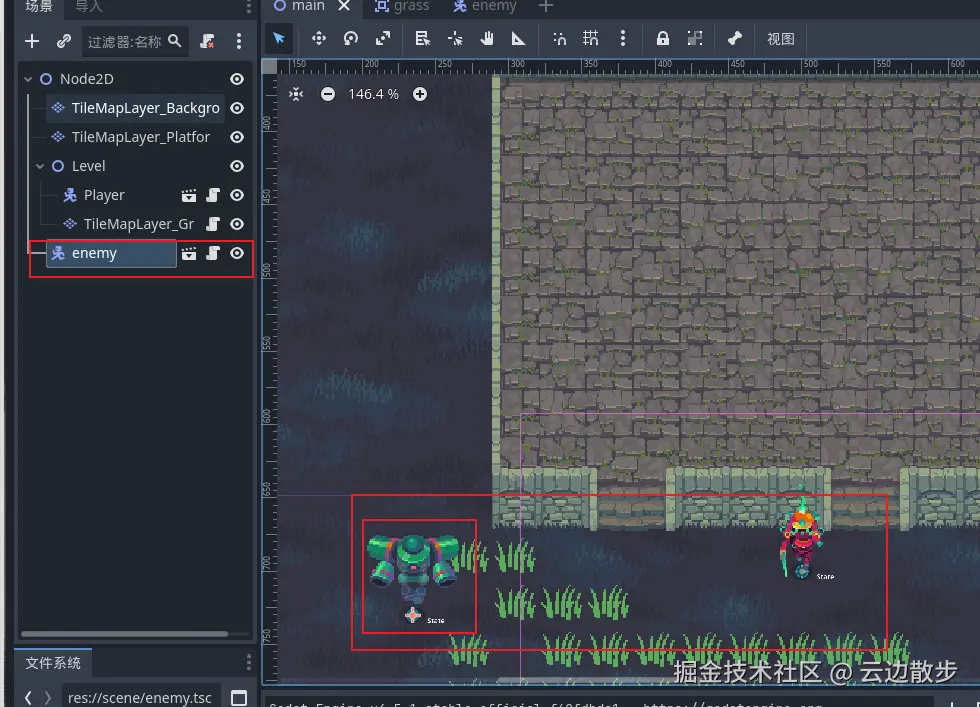Toggle visibility of the enemy node
Image resolution: width=980 pixels, height=707 pixels.
(237, 253)
